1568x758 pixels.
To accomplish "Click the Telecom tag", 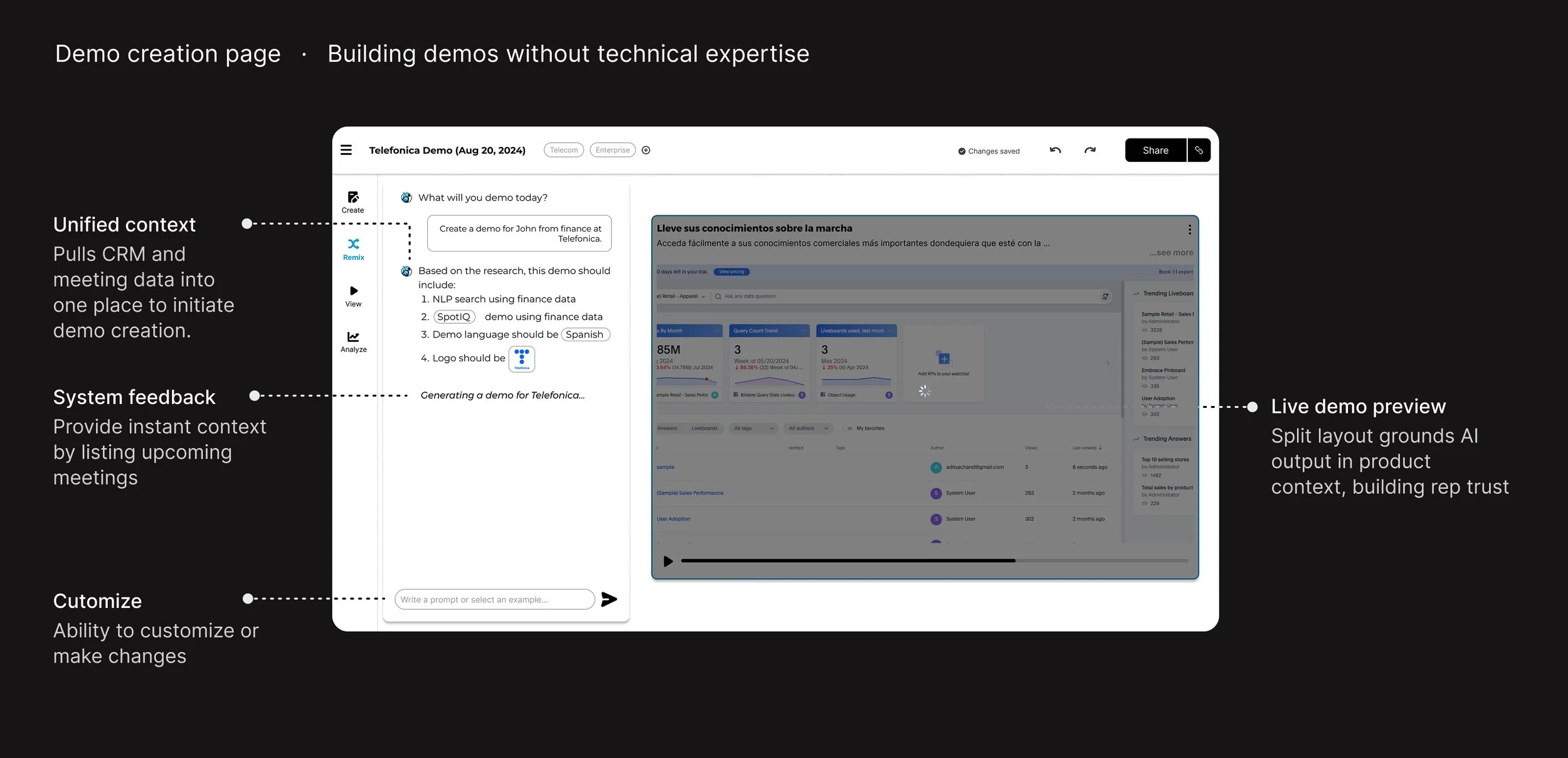I will click(x=564, y=150).
